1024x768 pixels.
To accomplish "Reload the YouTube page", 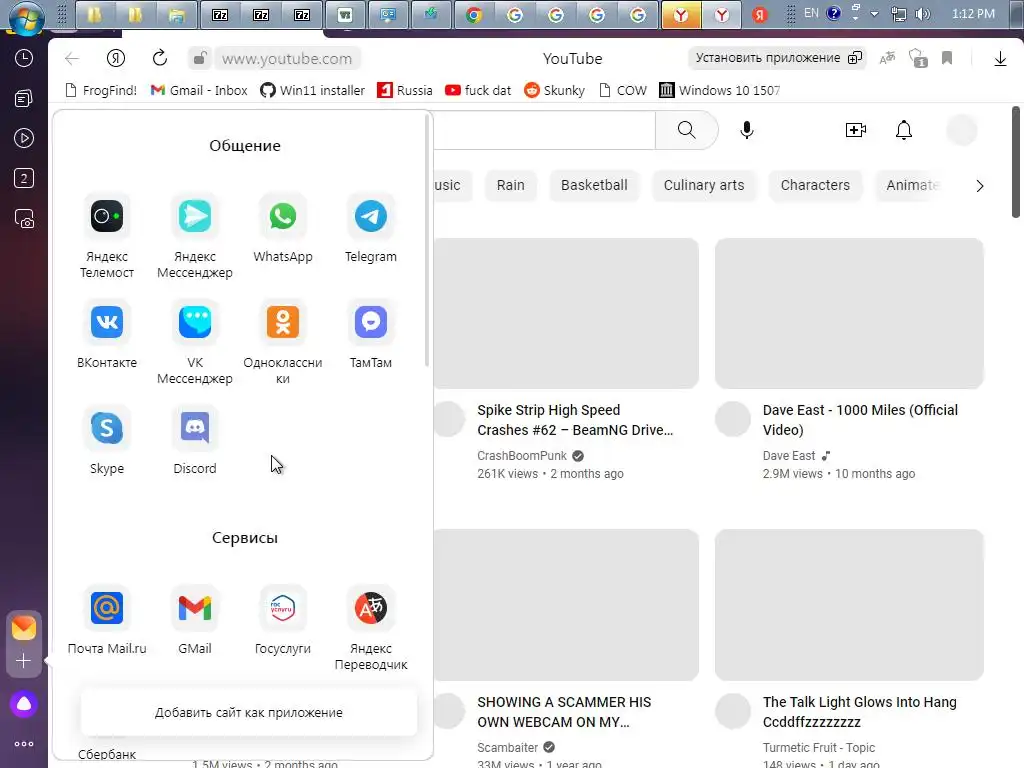I will [160, 58].
